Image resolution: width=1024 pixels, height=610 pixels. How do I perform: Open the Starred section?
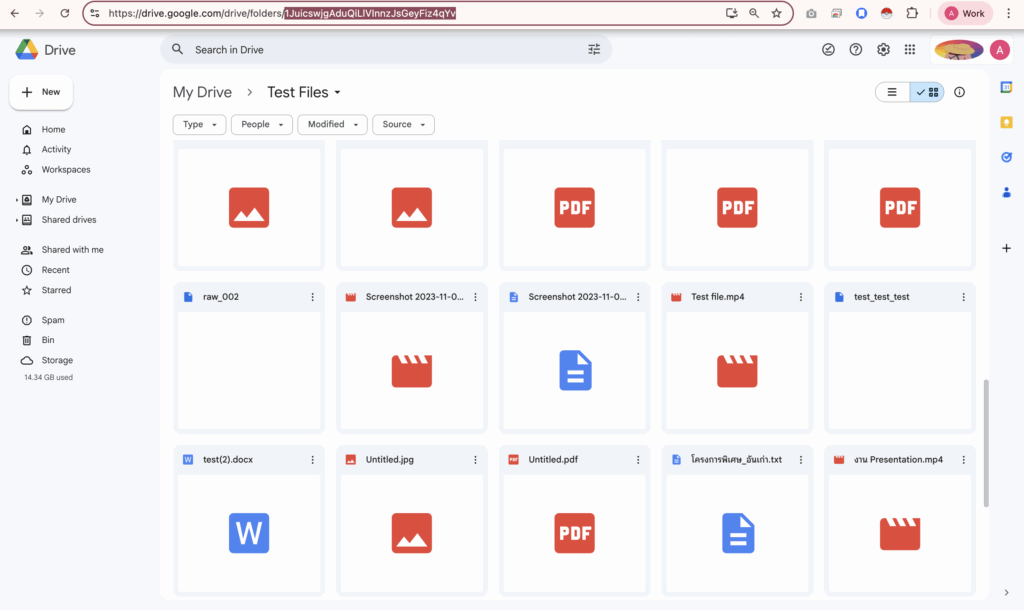tap(56, 290)
